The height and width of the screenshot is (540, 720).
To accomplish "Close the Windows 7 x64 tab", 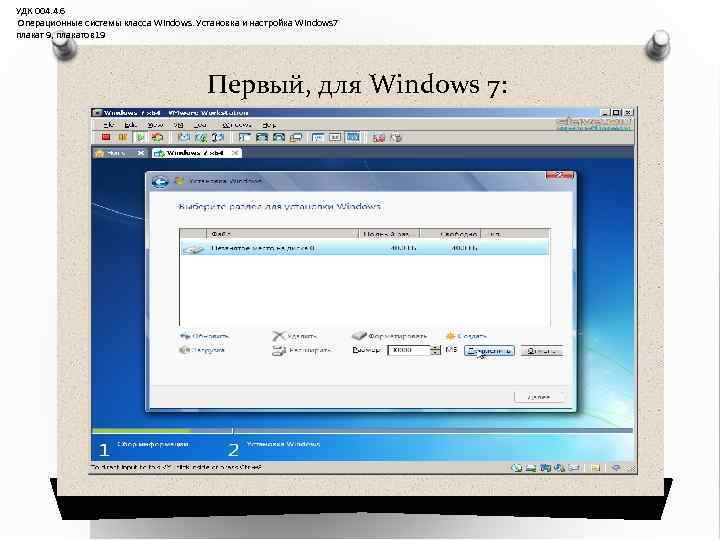I will pos(235,153).
